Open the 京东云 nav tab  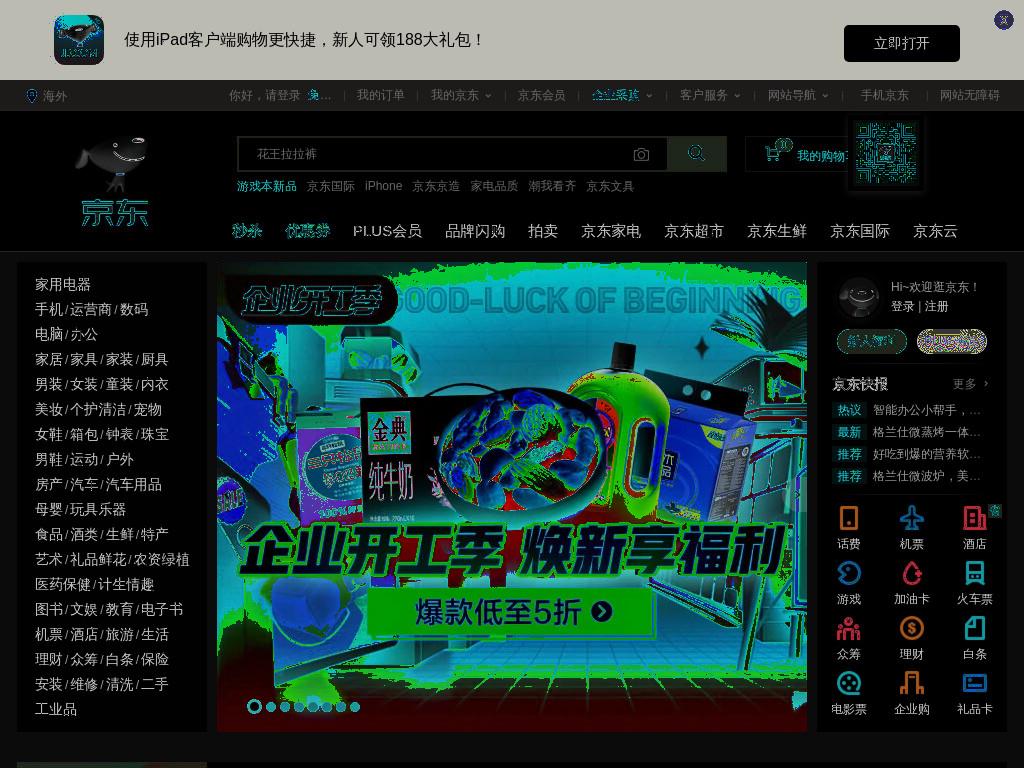click(935, 231)
